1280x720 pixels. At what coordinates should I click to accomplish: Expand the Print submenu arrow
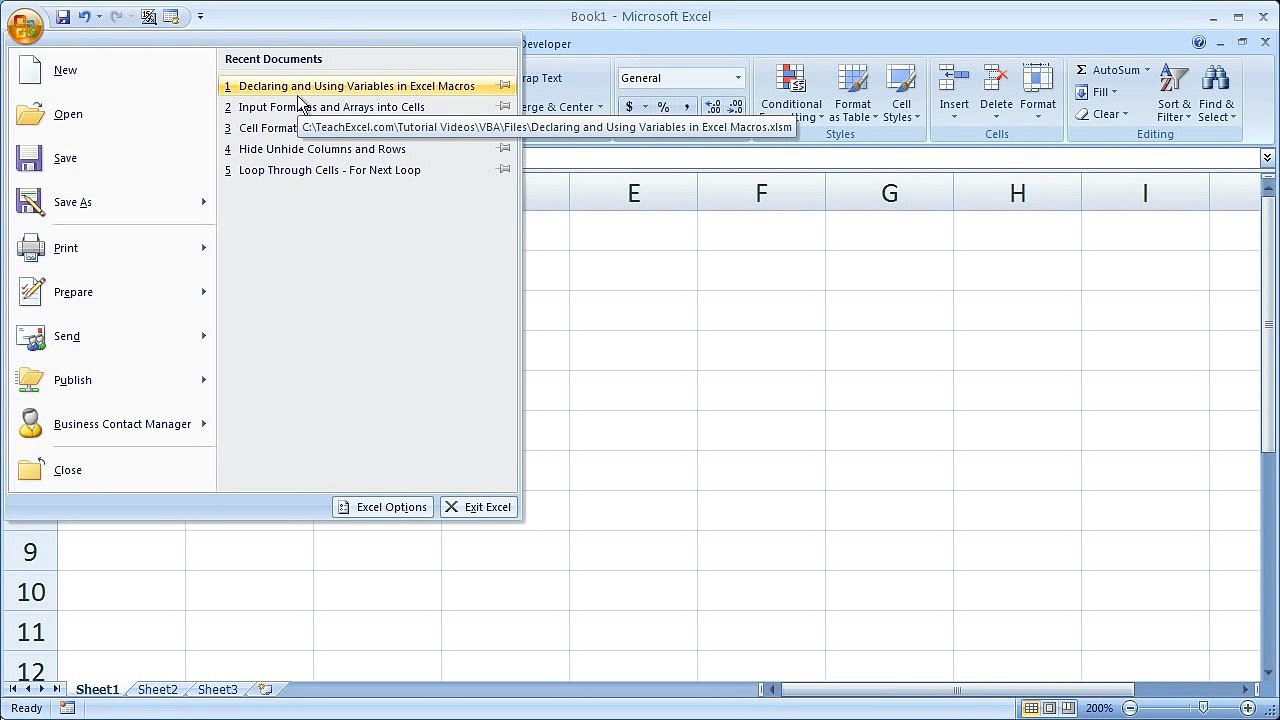(x=204, y=248)
